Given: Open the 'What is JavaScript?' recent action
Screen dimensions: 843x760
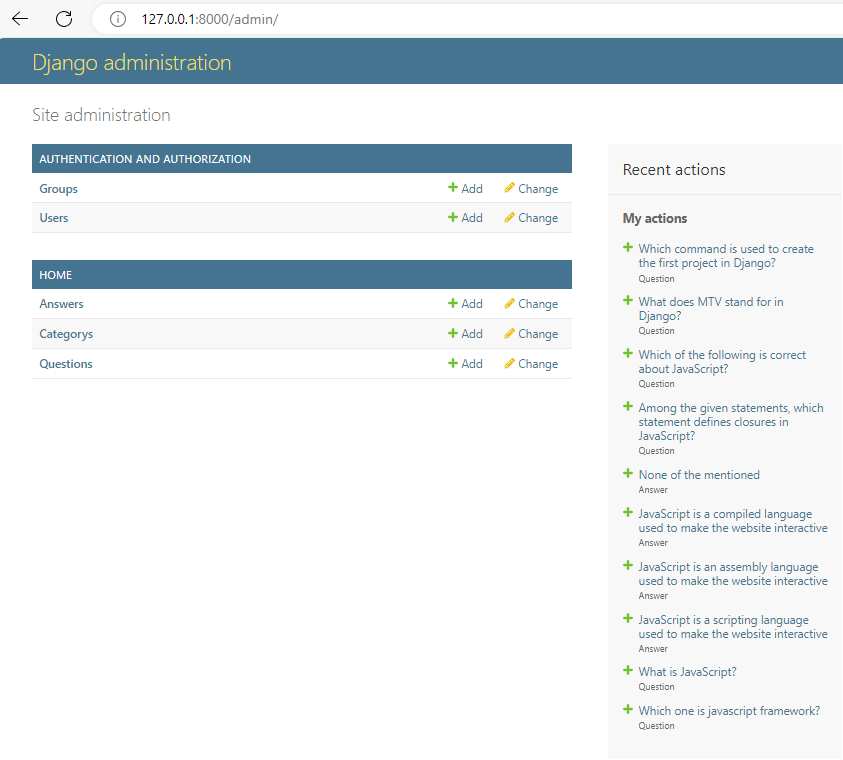Looking at the screenshot, I should pos(687,671).
